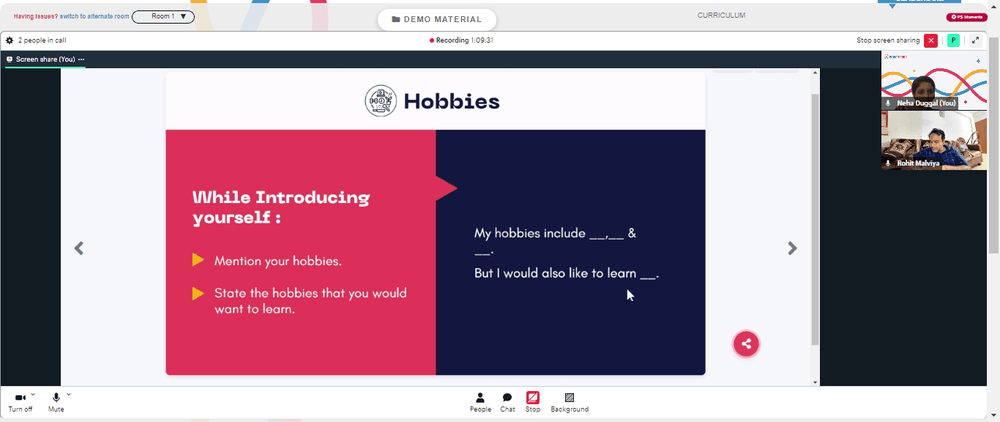
Task: Open Background settings
Action: (570, 402)
